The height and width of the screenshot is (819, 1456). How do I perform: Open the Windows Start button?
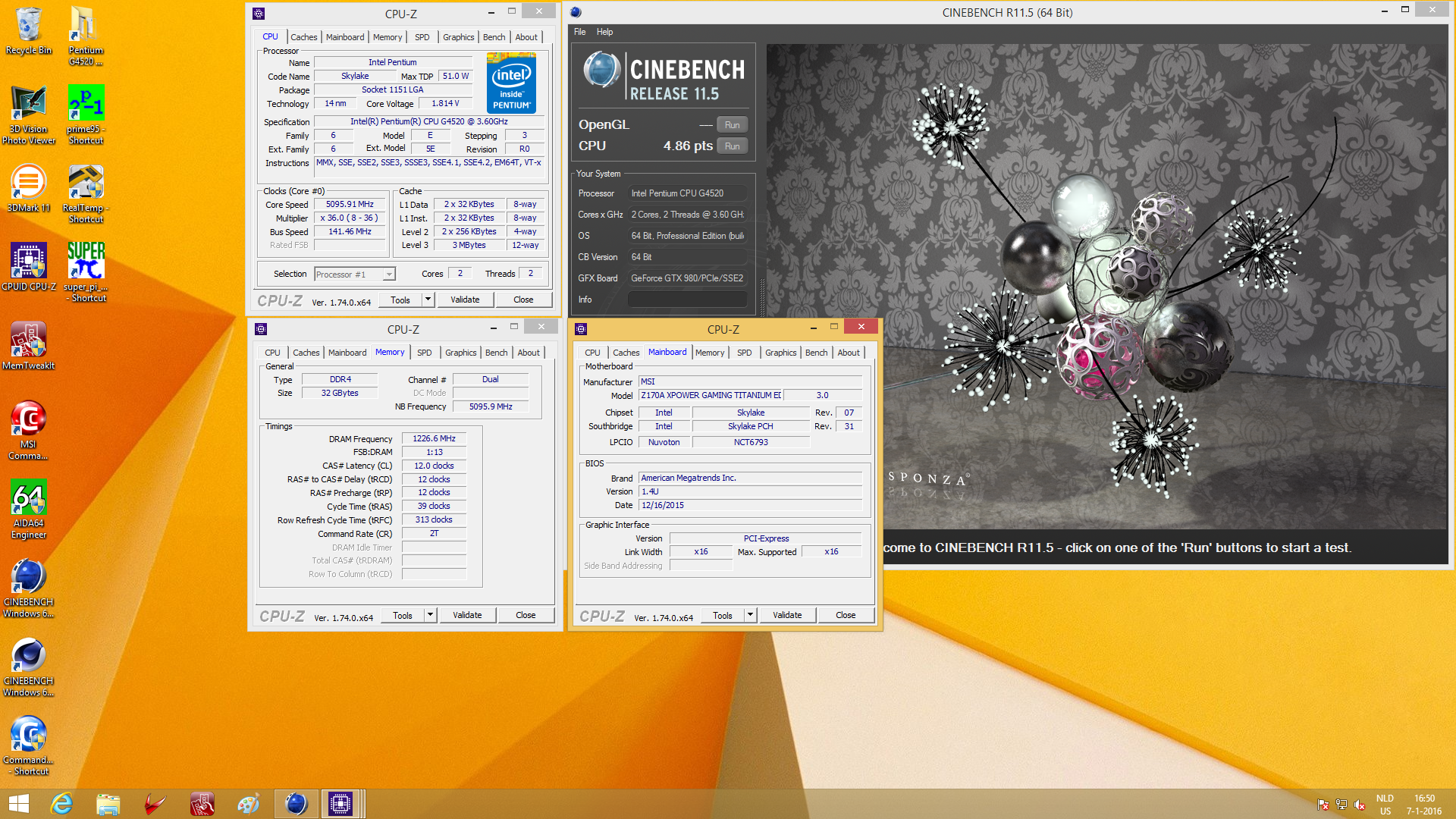(x=18, y=804)
